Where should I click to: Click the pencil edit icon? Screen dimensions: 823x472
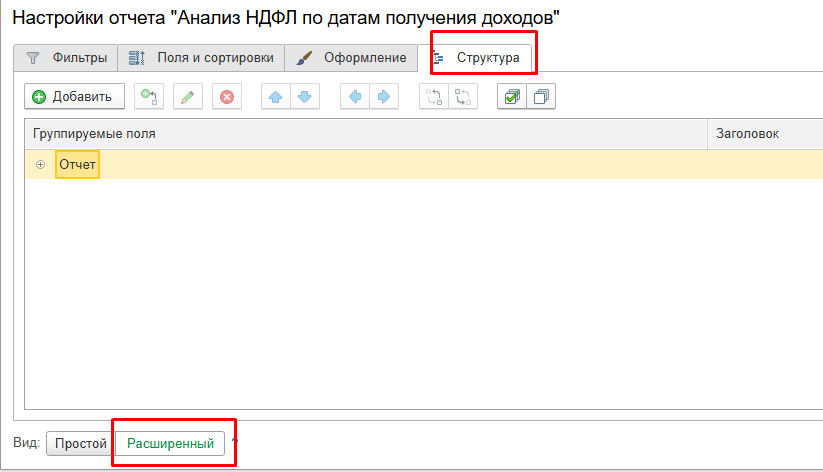[188, 97]
